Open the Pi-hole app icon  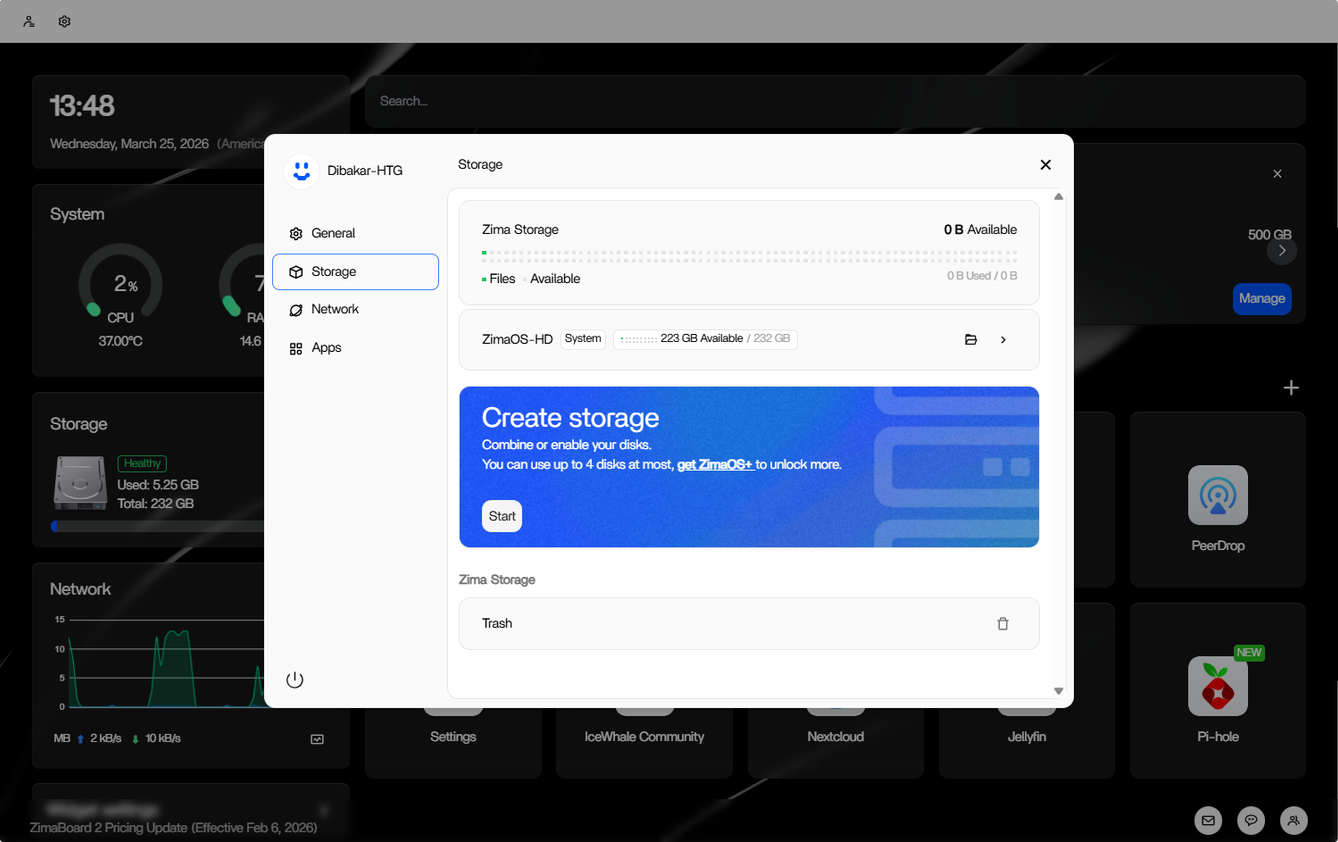pos(1218,686)
